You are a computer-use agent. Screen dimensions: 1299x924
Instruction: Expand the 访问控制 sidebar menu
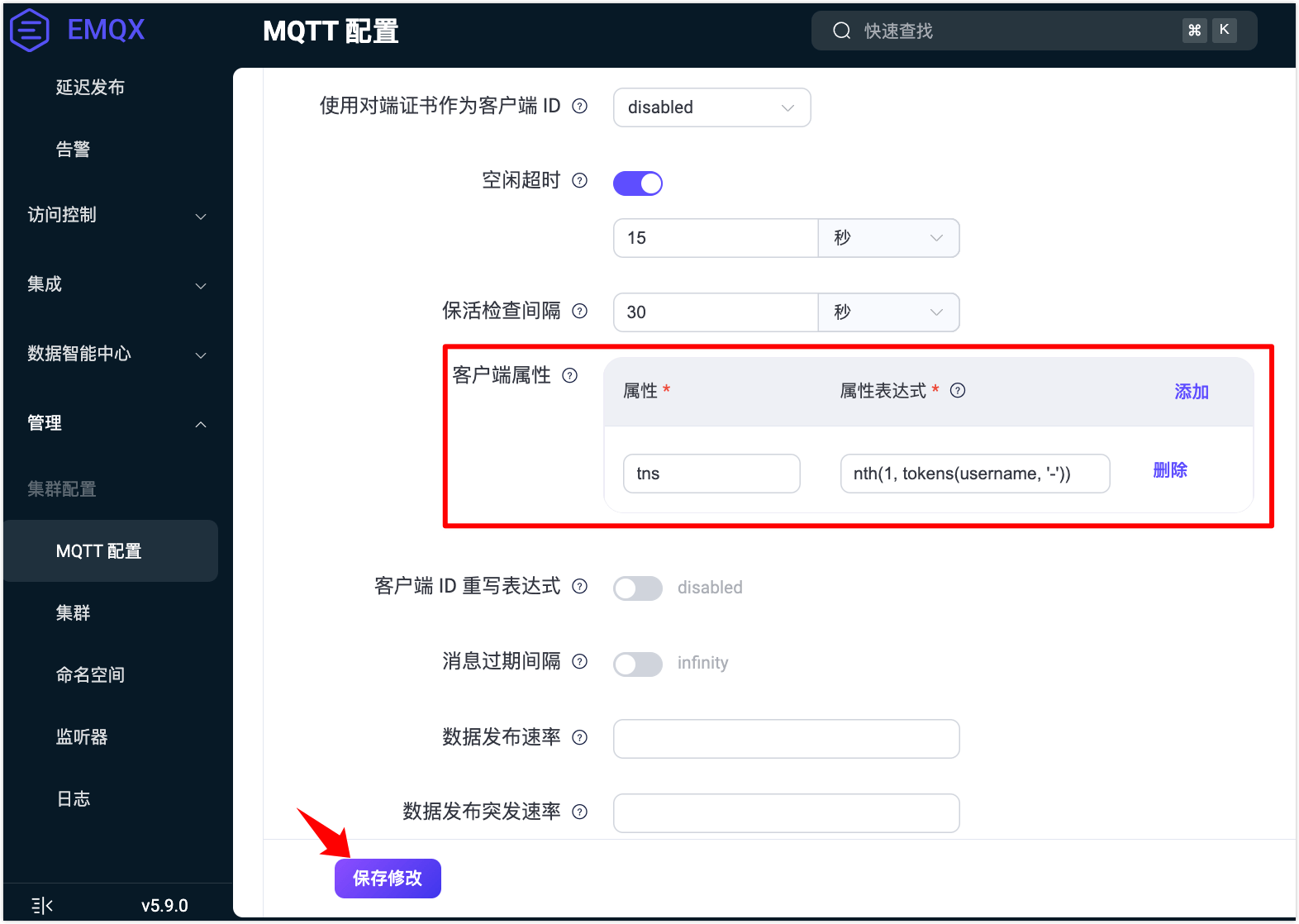(117, 215)
